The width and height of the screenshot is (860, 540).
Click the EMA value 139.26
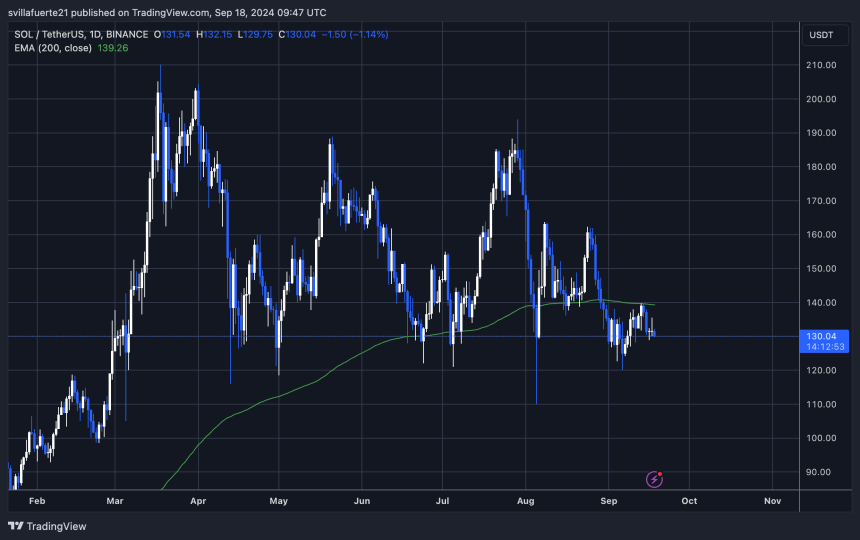pyautogui.click(x=113, y=48)
